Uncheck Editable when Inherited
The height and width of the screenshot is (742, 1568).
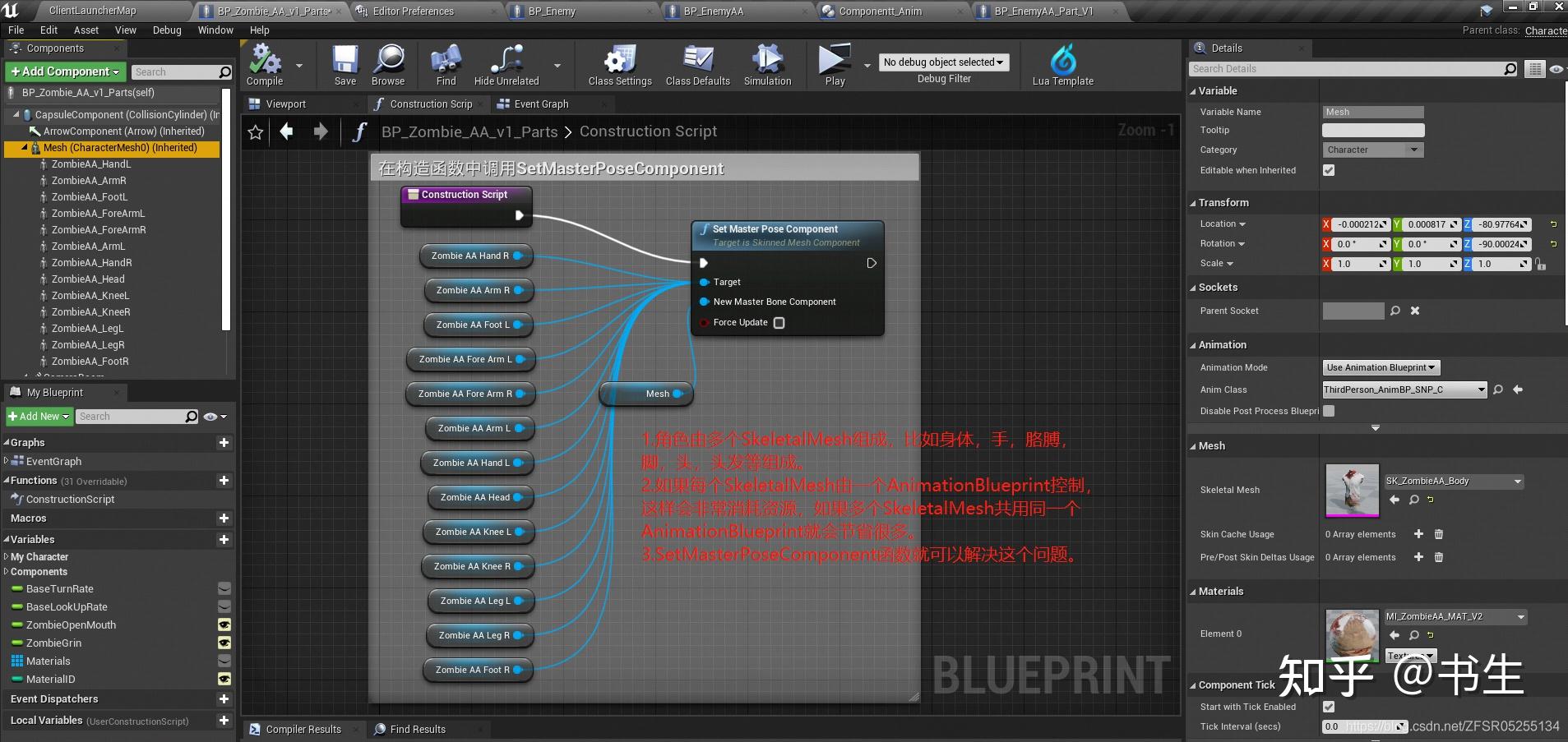[1327, 170]
